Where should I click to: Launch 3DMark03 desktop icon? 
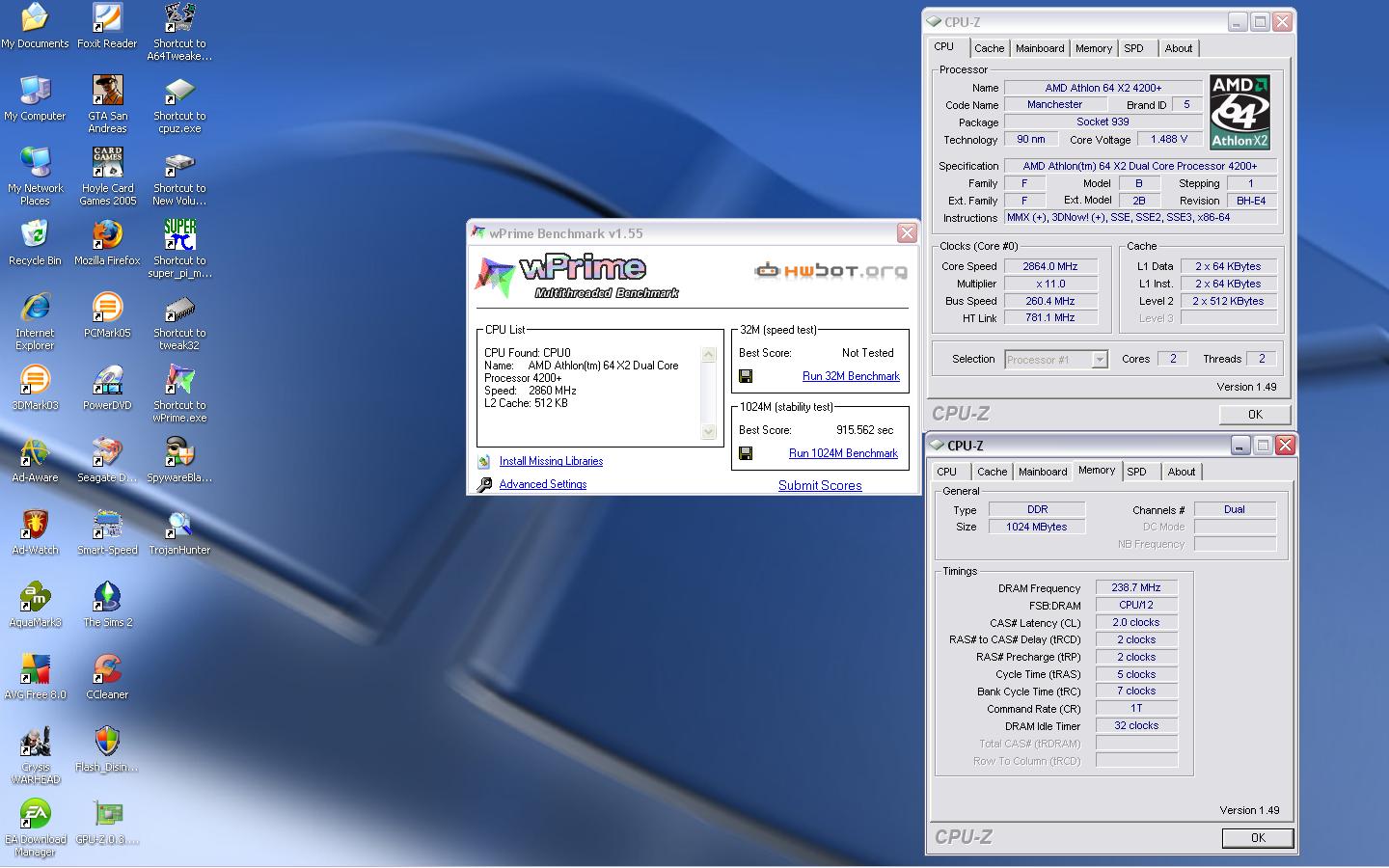(35, 388)
